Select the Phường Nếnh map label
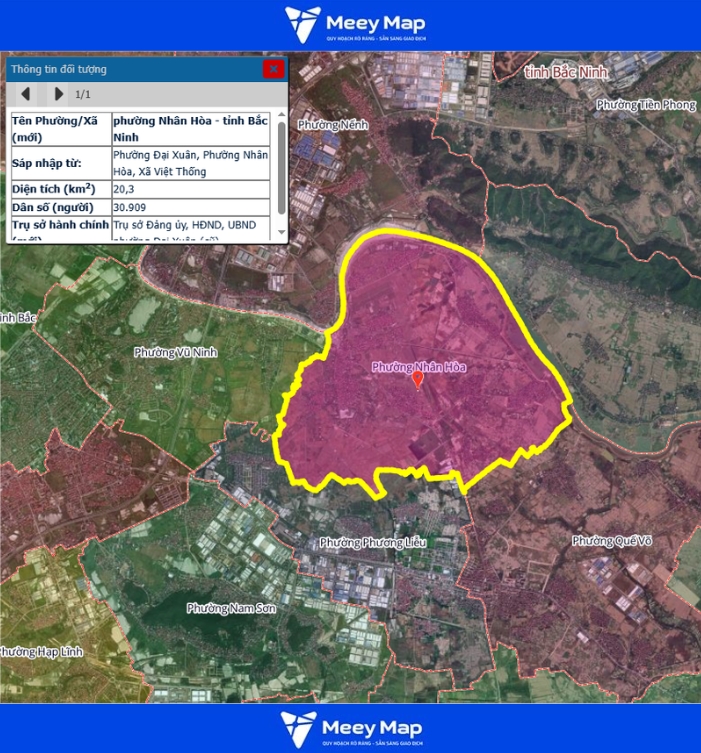Viewport: 701px width, 753px height. (334, 125)
